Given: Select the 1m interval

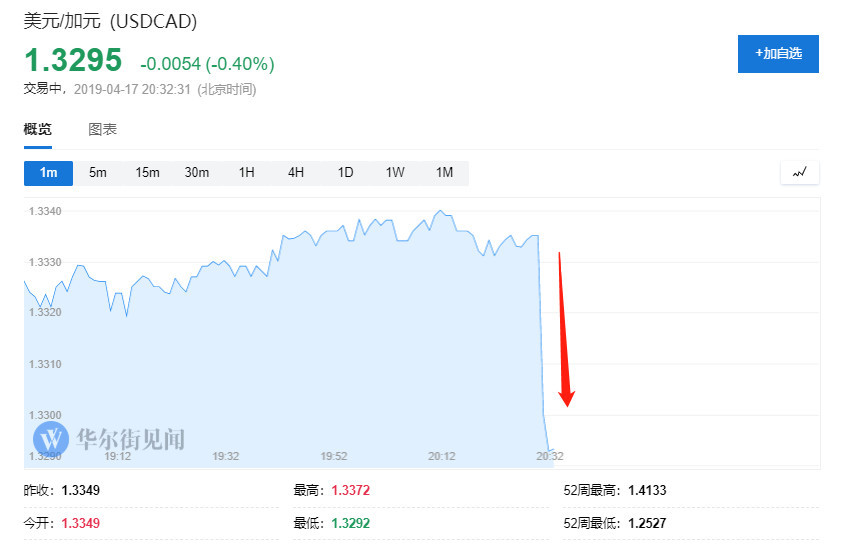Looking at the screenshot, I should tap(48, 173).
